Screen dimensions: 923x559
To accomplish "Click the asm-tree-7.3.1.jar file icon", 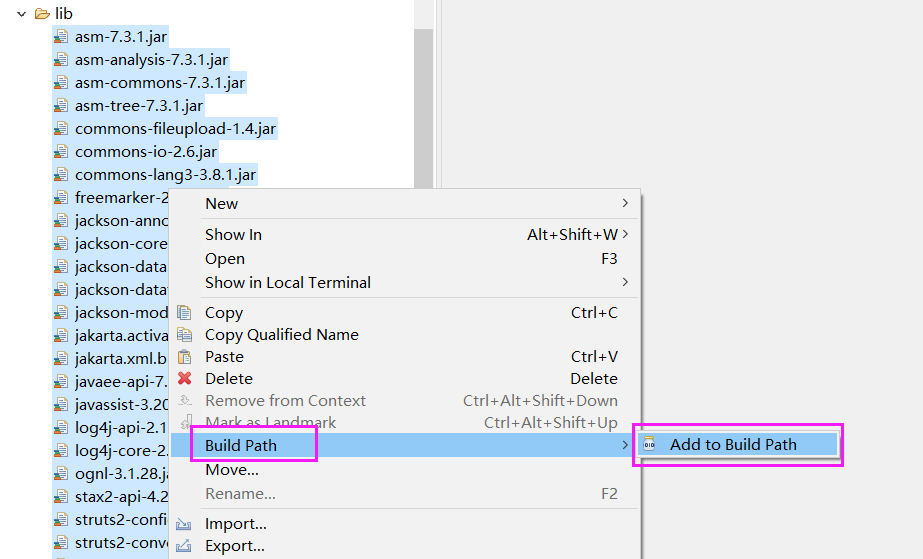I will pos(61,106).
